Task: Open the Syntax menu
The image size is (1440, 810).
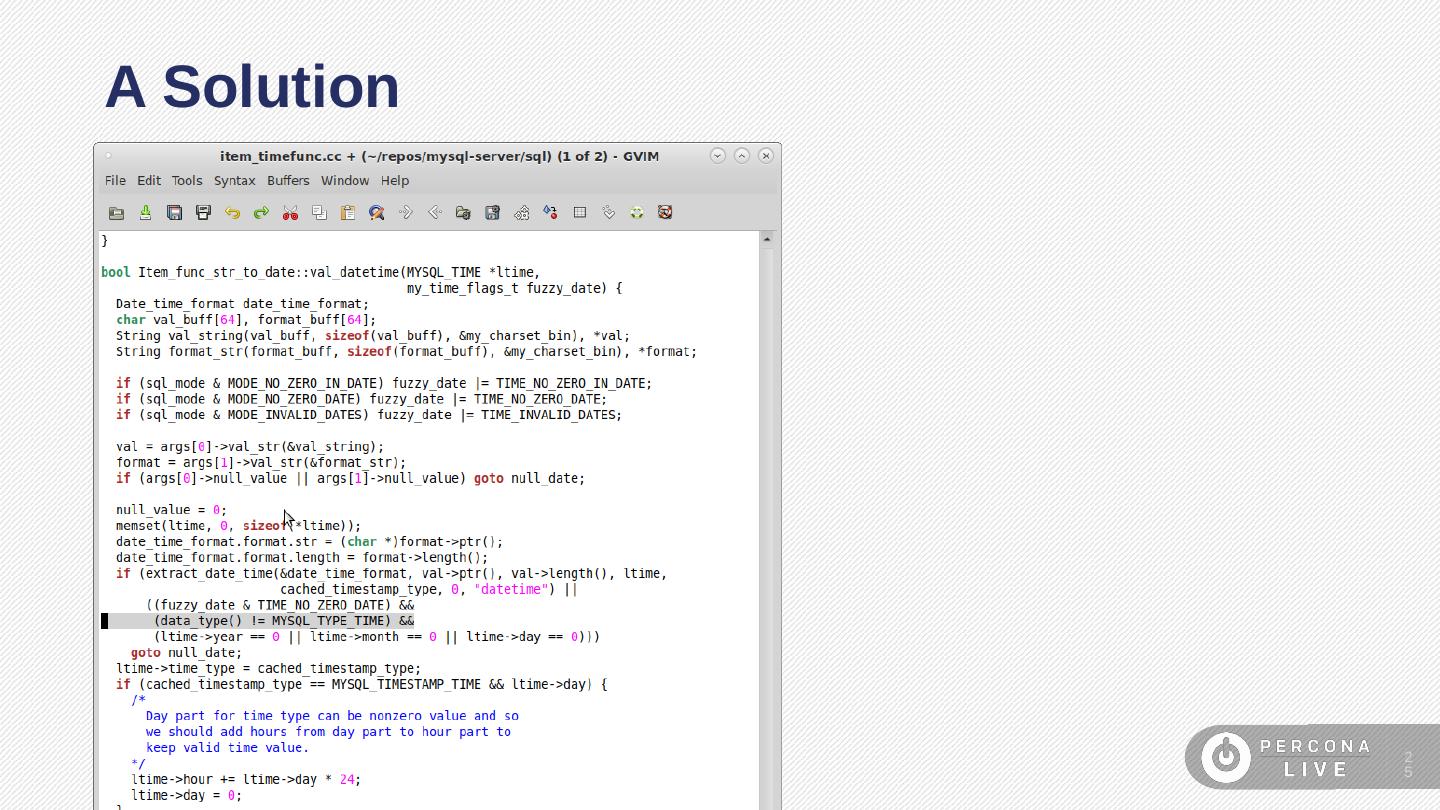Action: pos(234,181)
